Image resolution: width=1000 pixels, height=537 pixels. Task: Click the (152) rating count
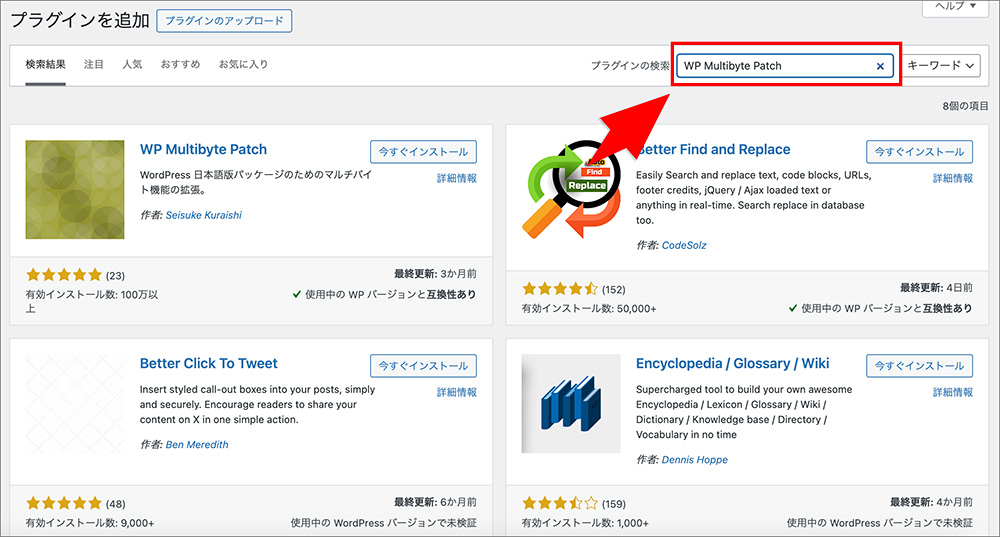click(x=614, y=290)
